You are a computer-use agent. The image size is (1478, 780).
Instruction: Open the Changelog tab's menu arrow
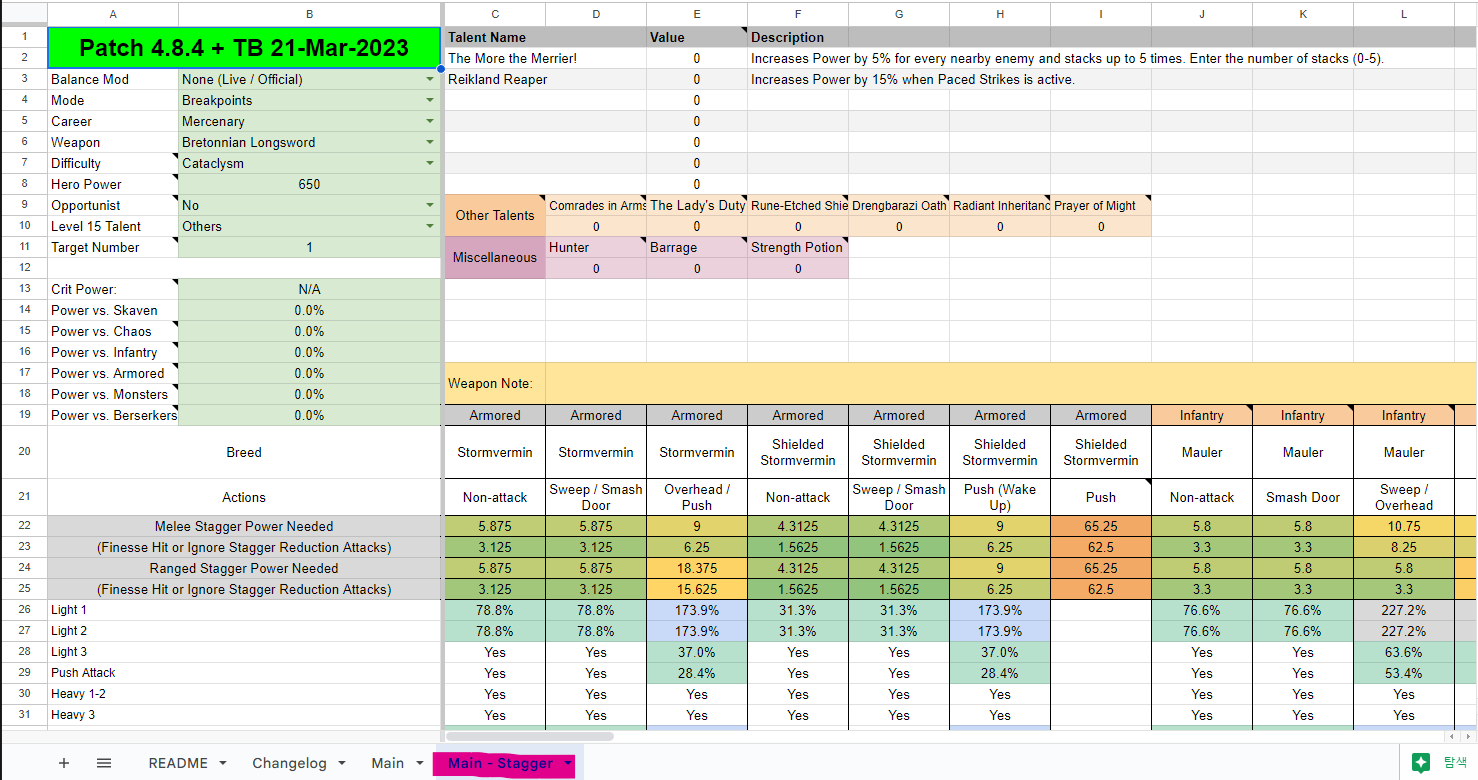pos(341,763)
